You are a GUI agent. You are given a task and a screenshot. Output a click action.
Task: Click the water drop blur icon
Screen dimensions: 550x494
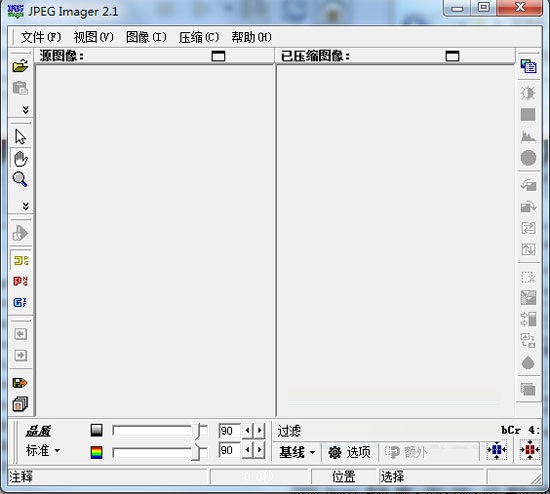click(x=528, y=363)
